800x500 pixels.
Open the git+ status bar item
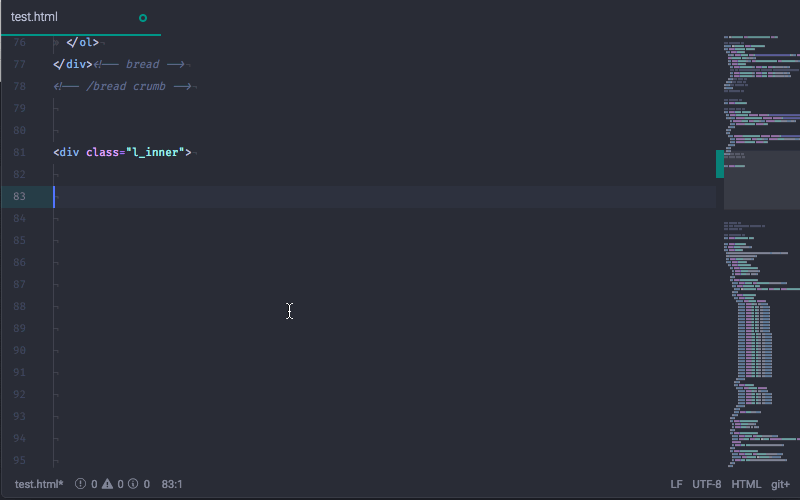point(780,484)
